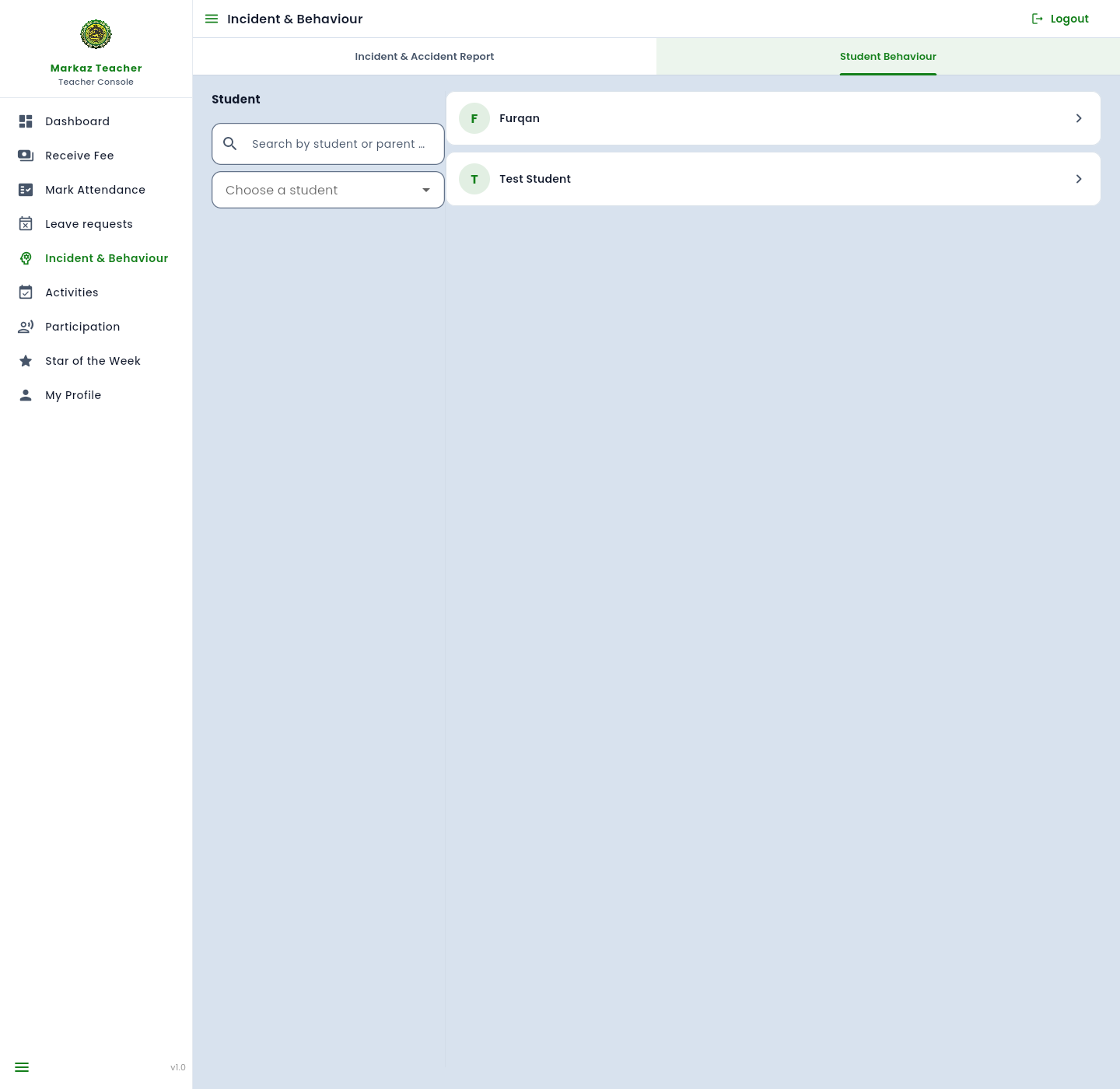The height and width of the screenshot is (1089, 1120).
Task: Select Incident & Behaviour menu label
Action: click(x=107, y=258)
